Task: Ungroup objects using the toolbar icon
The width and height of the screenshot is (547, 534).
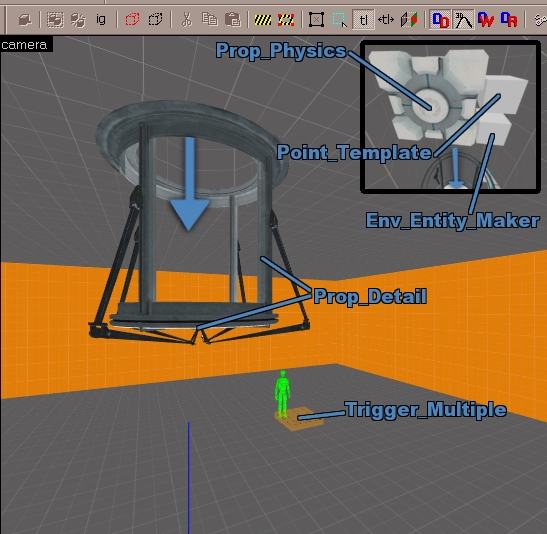Action: coord(78,20)
